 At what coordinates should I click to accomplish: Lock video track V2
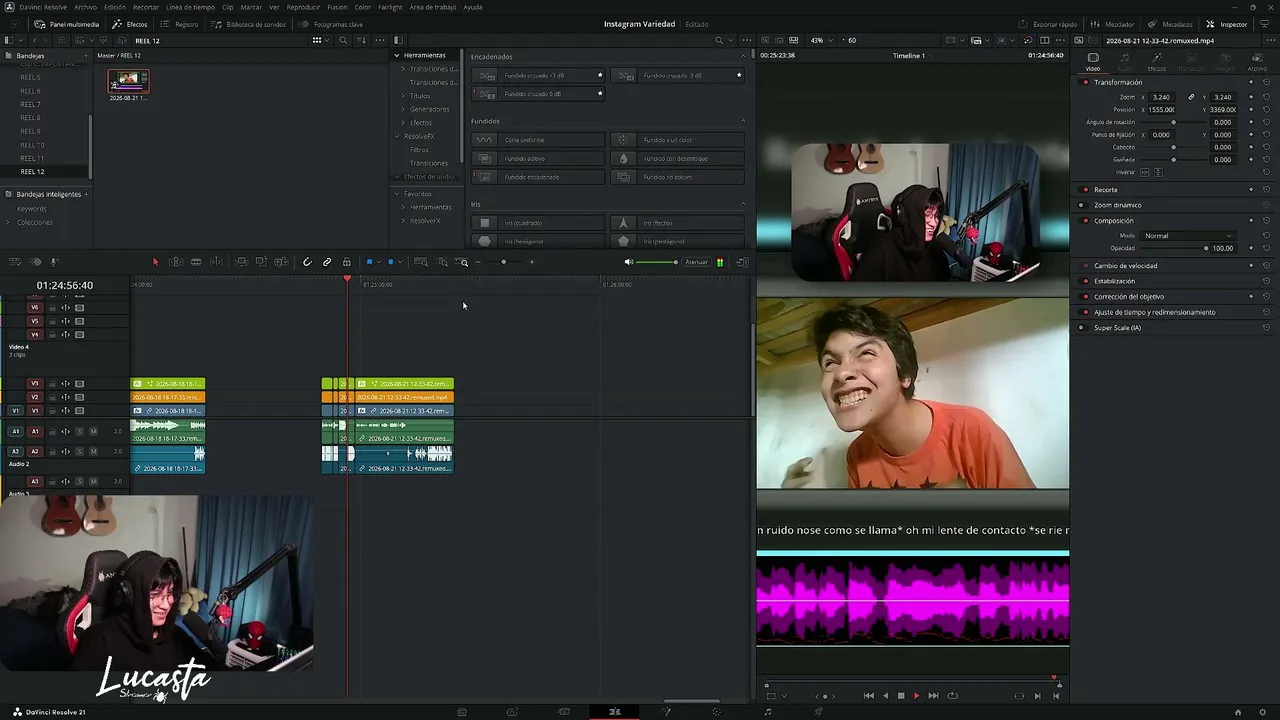(53, 397)
